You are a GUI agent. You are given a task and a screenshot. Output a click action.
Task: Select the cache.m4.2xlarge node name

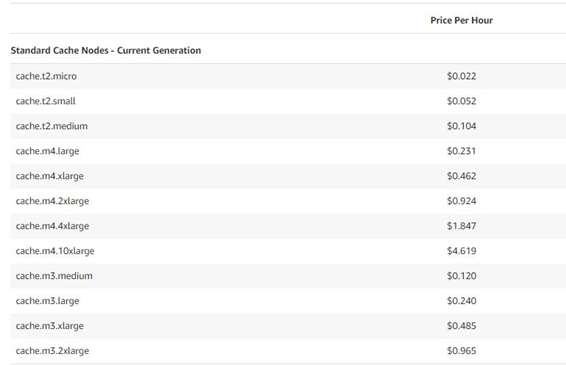(x=52, y=201)
